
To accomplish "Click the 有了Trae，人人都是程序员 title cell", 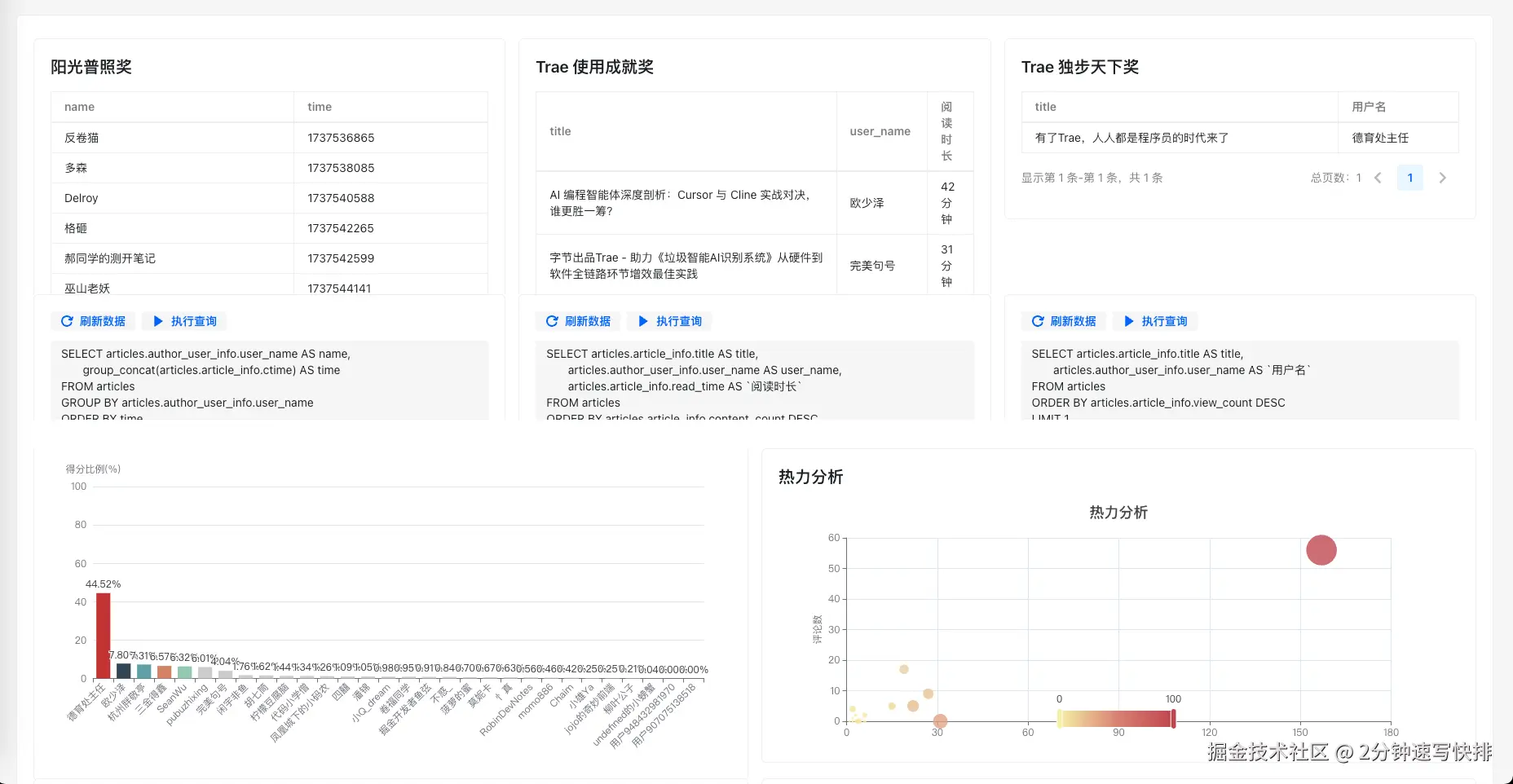I will point(1180,138).
